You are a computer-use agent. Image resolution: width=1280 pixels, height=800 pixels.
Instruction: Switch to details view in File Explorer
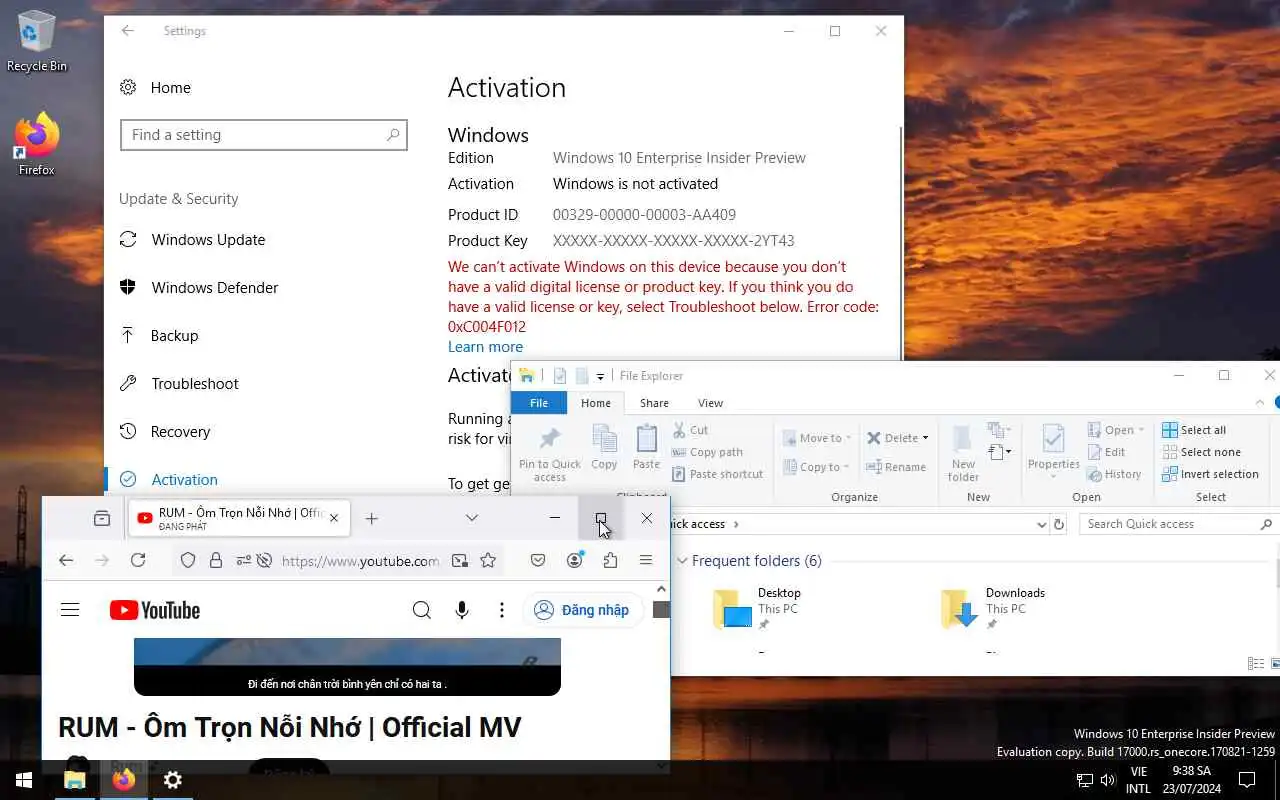point(1256,663)
